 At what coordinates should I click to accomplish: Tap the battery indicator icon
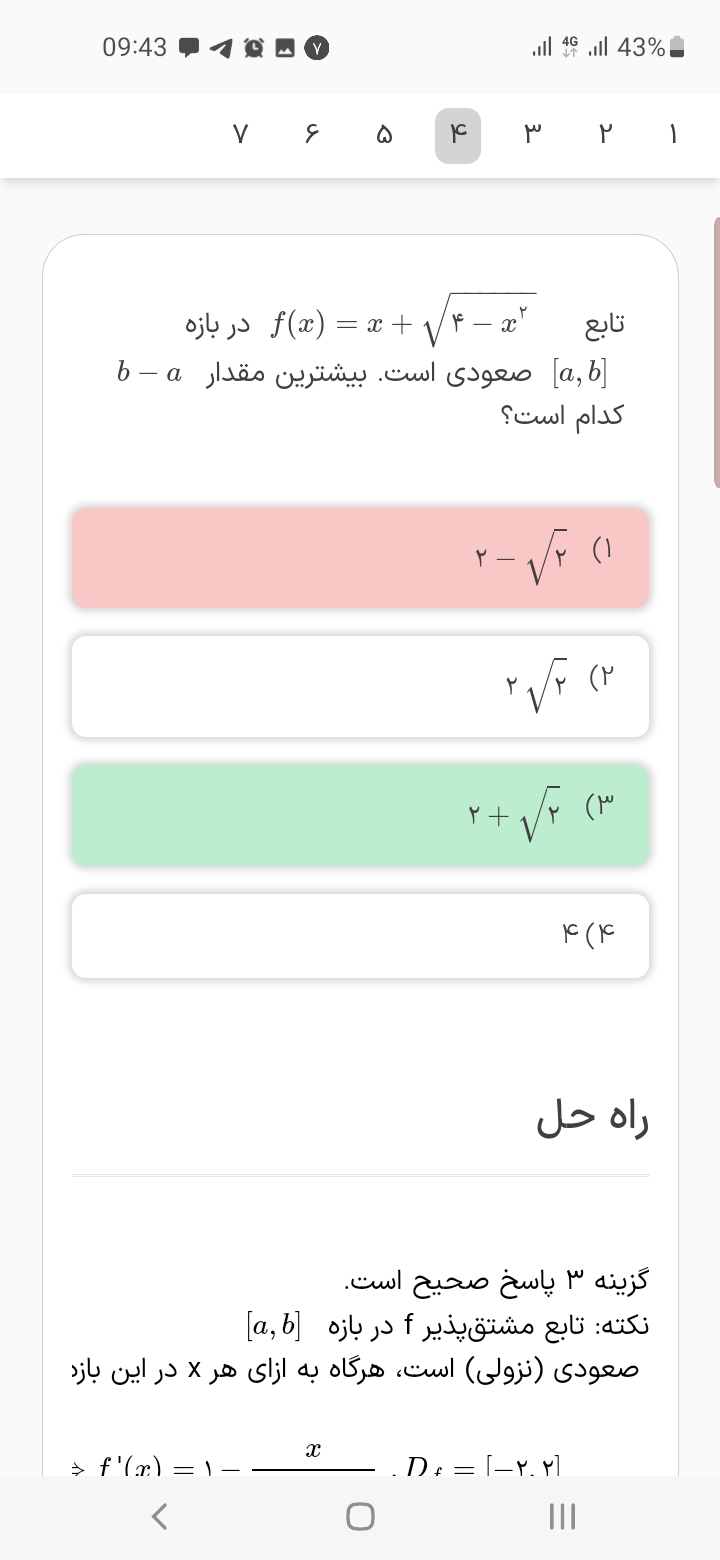(677, 47)
